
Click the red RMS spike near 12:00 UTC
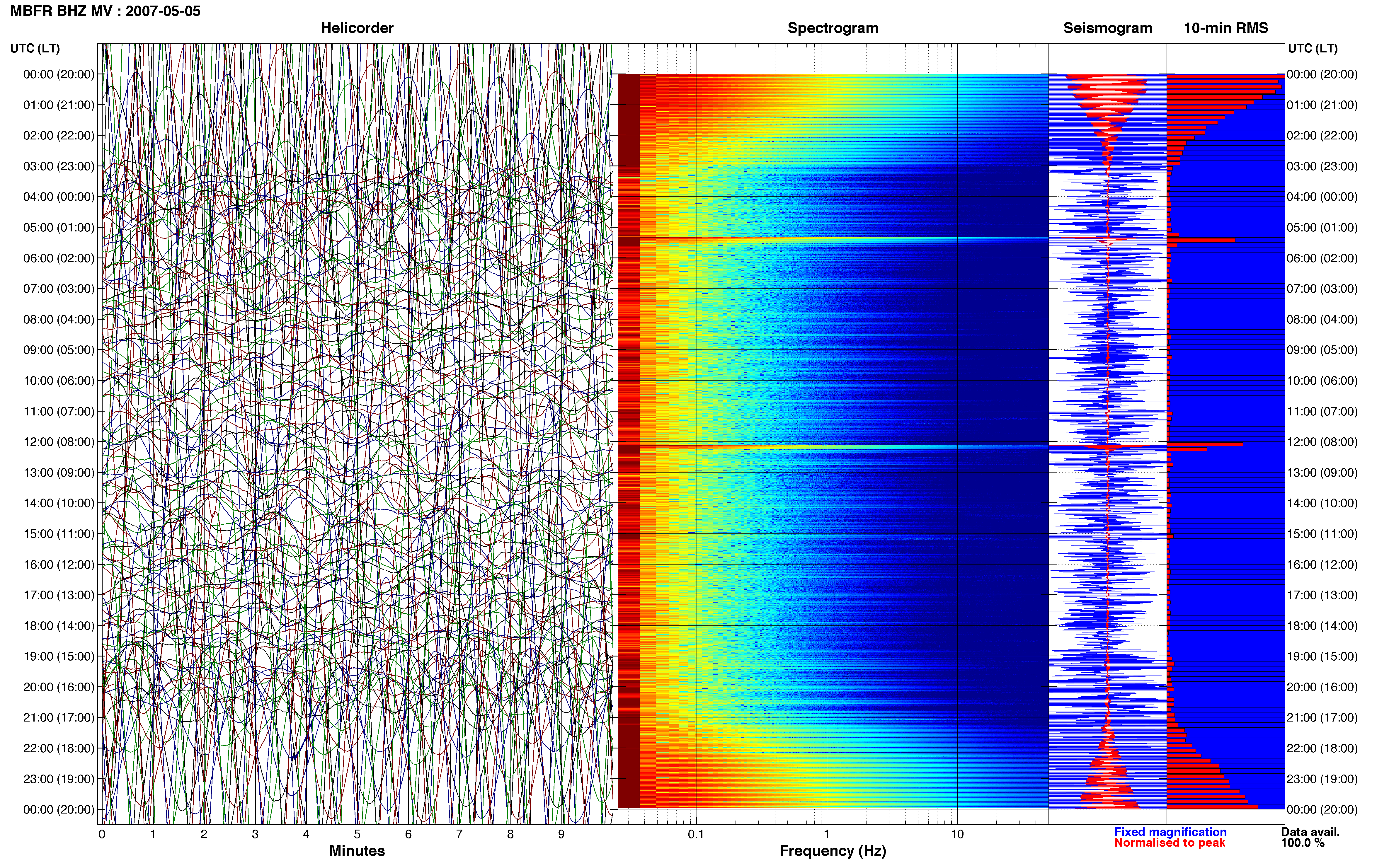point(1205,444)
